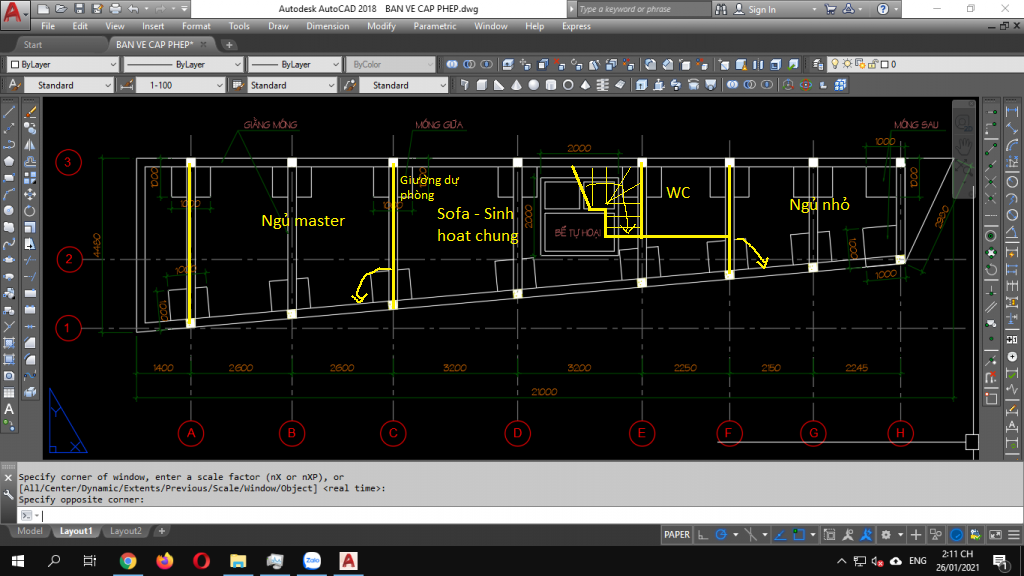Toggle Polar Tracking in status bar
Screen dimensions: 1024x576
[x=721, y=535]
